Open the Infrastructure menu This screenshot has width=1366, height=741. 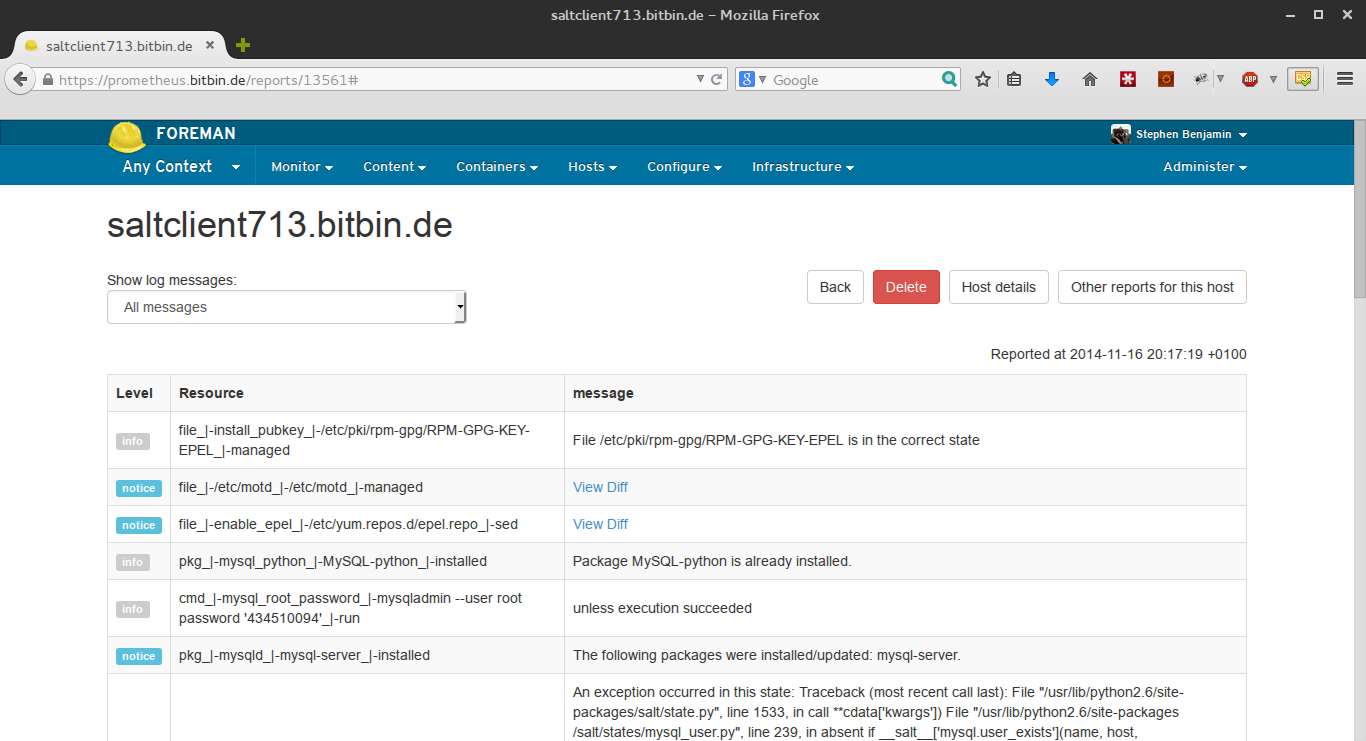point(802,167)
